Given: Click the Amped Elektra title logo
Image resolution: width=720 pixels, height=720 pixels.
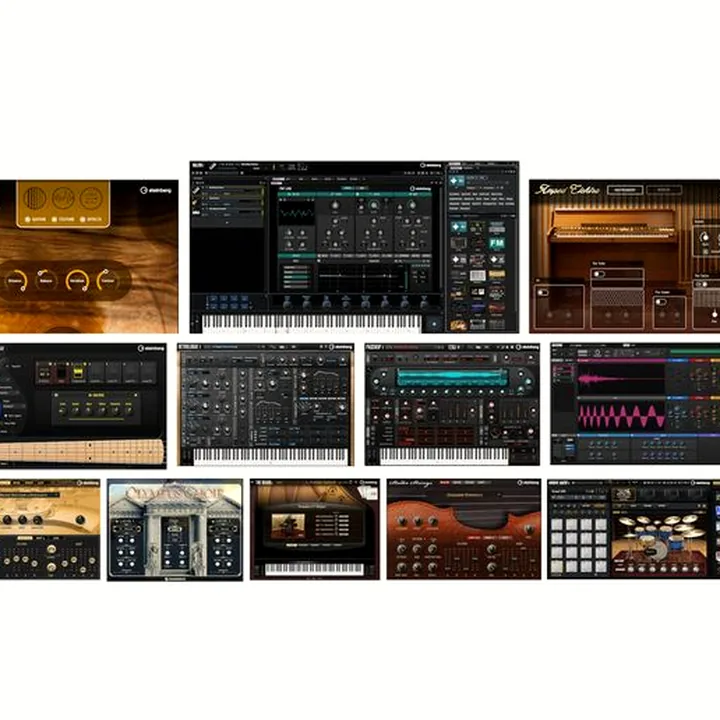Looking at the screenshot, I should pos(567,189).
